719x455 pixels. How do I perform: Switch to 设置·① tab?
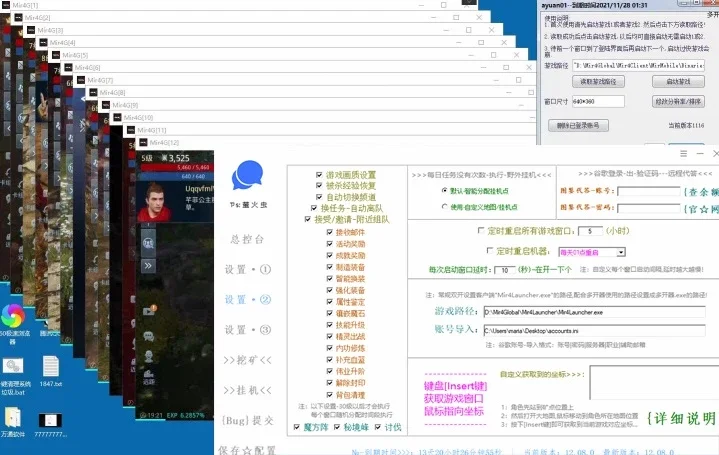[248, 269]
